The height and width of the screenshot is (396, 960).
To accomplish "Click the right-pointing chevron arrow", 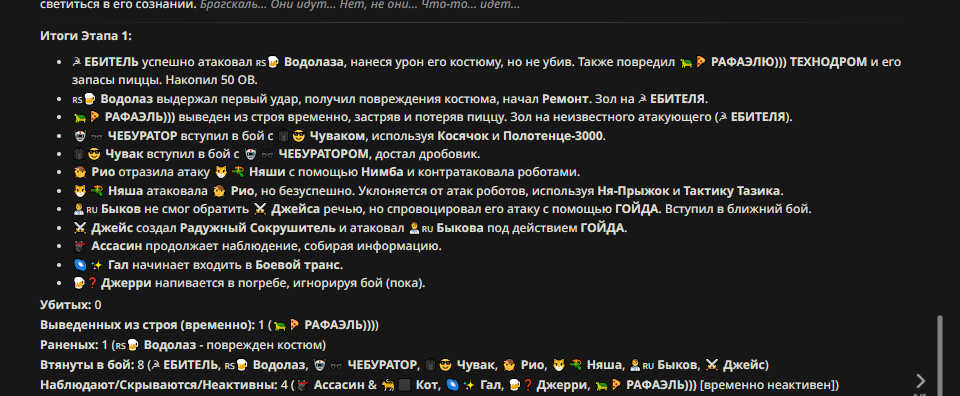I will 920,381.
